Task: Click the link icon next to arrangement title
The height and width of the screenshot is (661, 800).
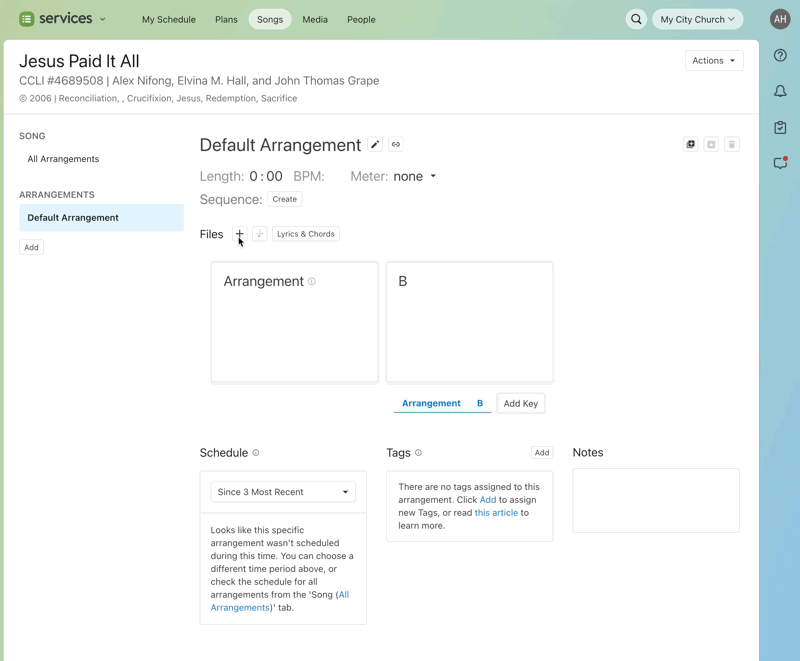Action: 396,145
